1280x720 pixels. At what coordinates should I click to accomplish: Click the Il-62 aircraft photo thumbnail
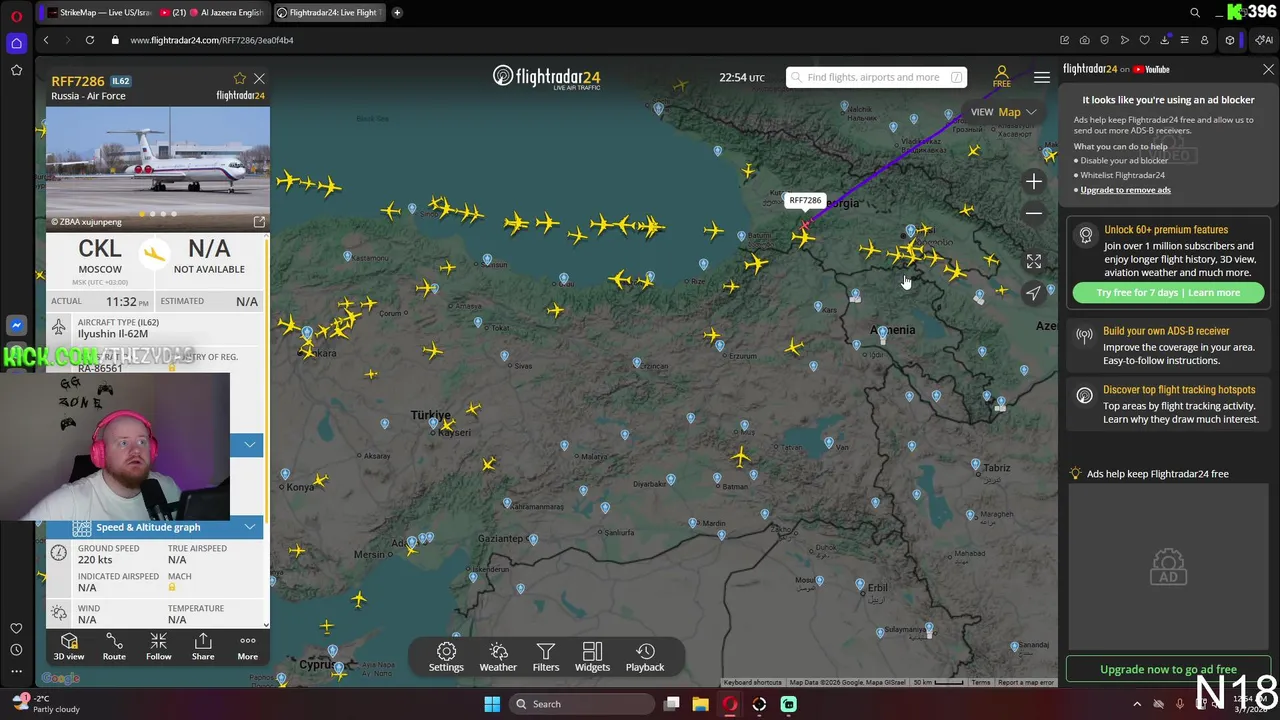pos(158,168)
